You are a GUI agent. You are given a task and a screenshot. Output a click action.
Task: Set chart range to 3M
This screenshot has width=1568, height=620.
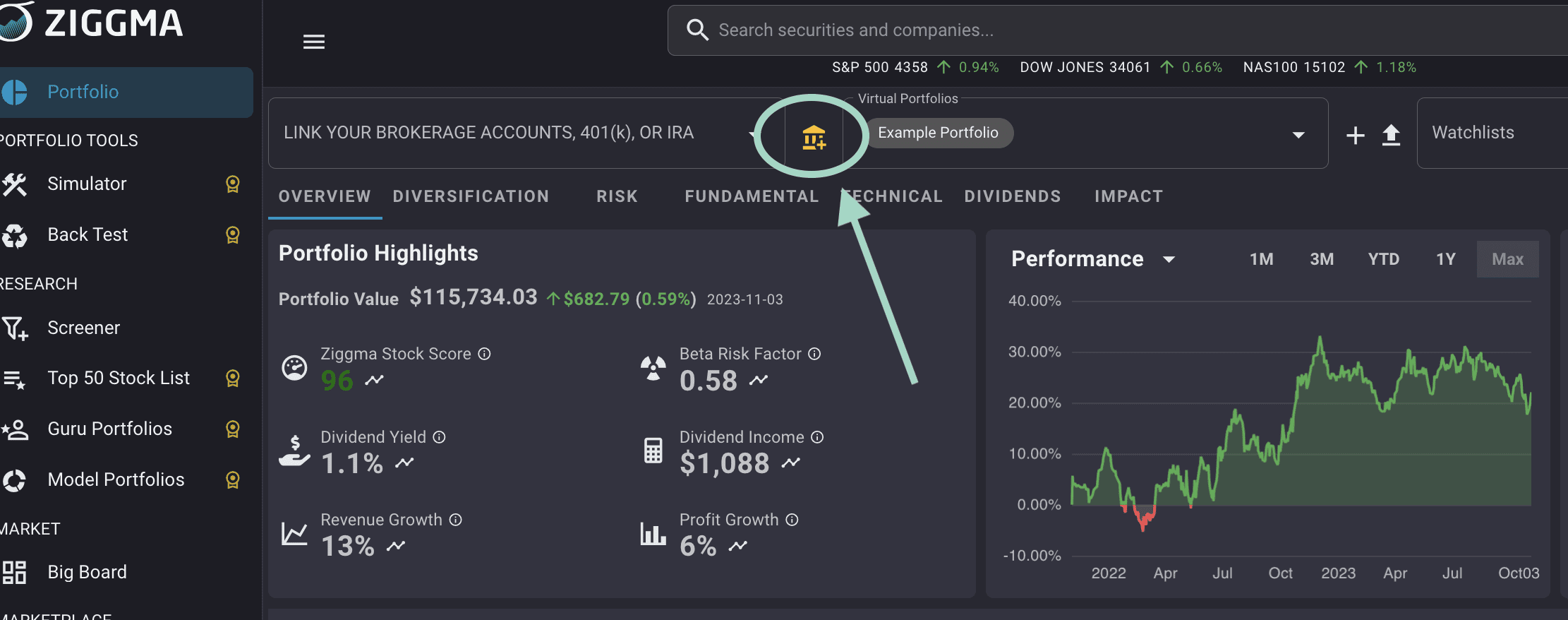pos(1322,259)
